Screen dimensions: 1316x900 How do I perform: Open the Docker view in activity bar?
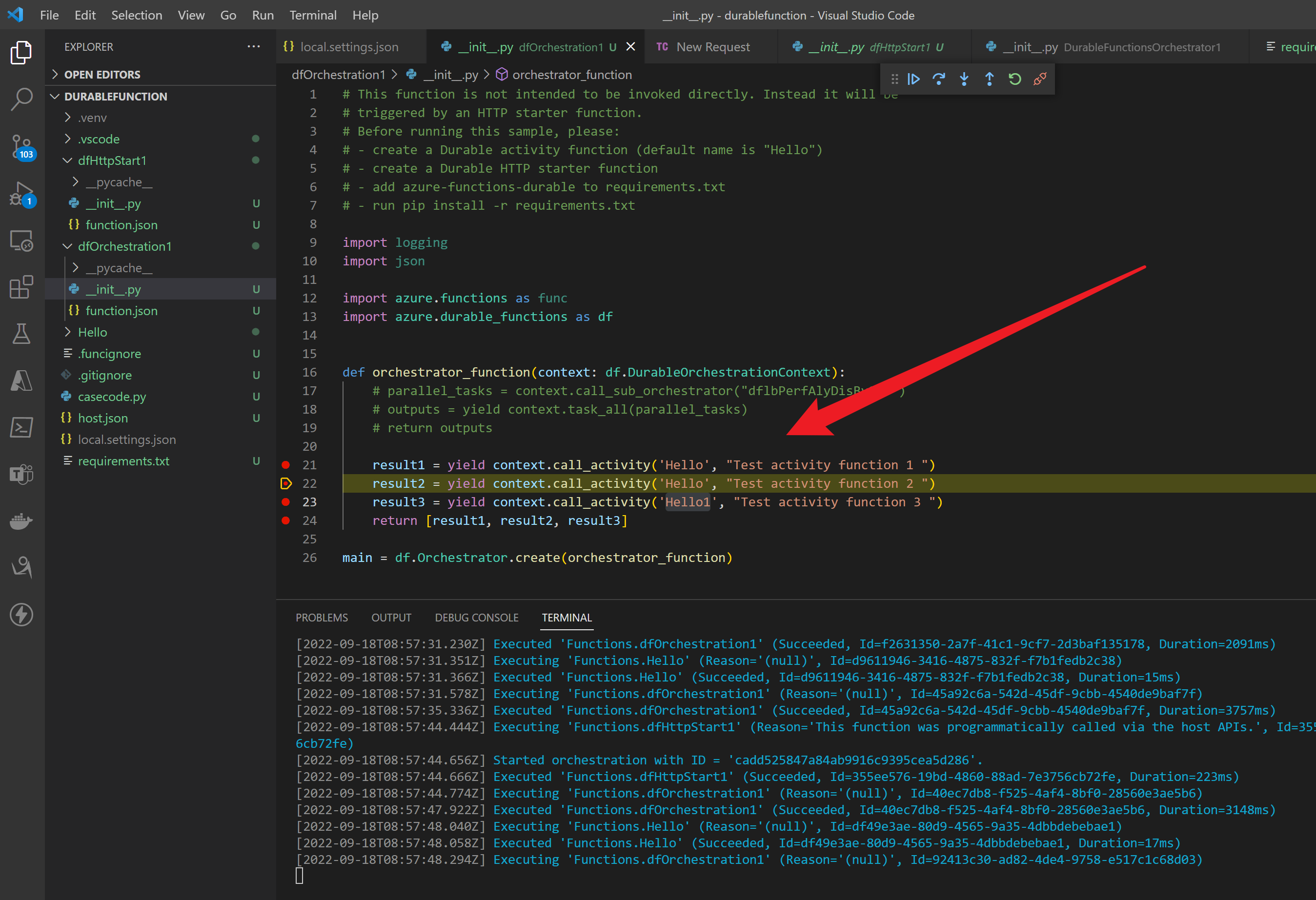point(21,521)
